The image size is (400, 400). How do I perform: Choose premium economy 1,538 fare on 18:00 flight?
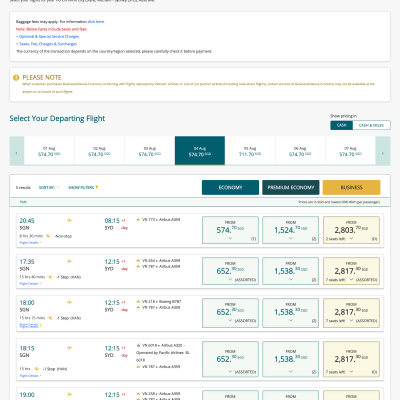(291, 313)
